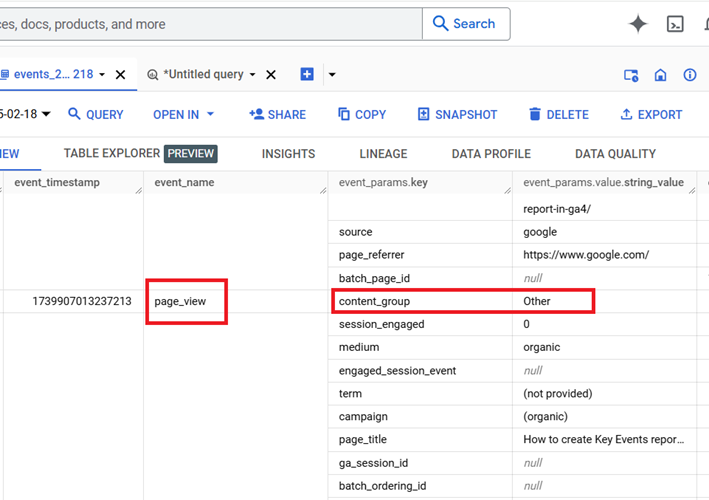Activate Cloud Shell terminal icon
The height and width of the screenshot is (500, 709).
tap(675, 24)
